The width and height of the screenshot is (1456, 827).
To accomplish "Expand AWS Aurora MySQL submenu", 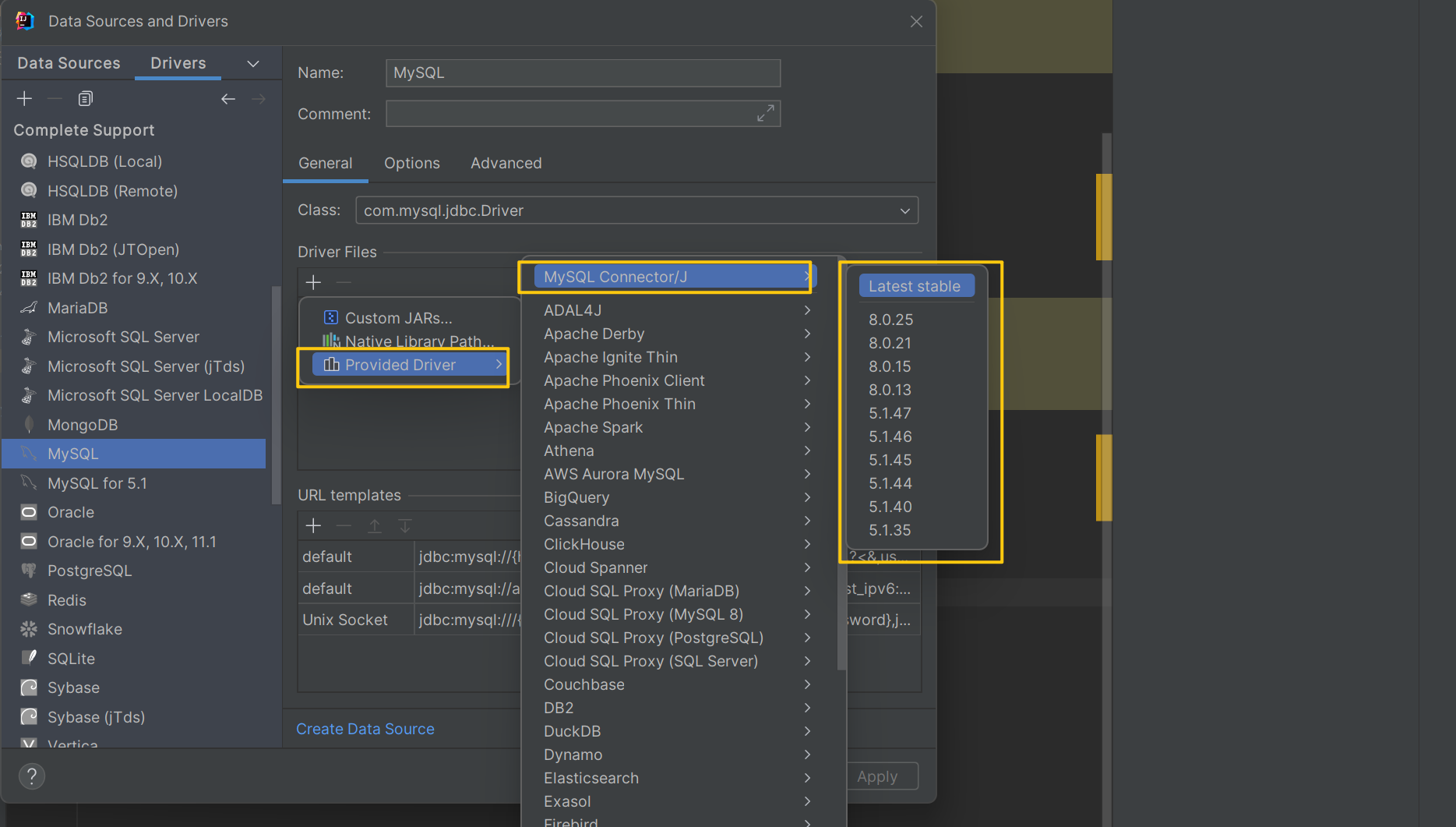I will pos(807,474).
